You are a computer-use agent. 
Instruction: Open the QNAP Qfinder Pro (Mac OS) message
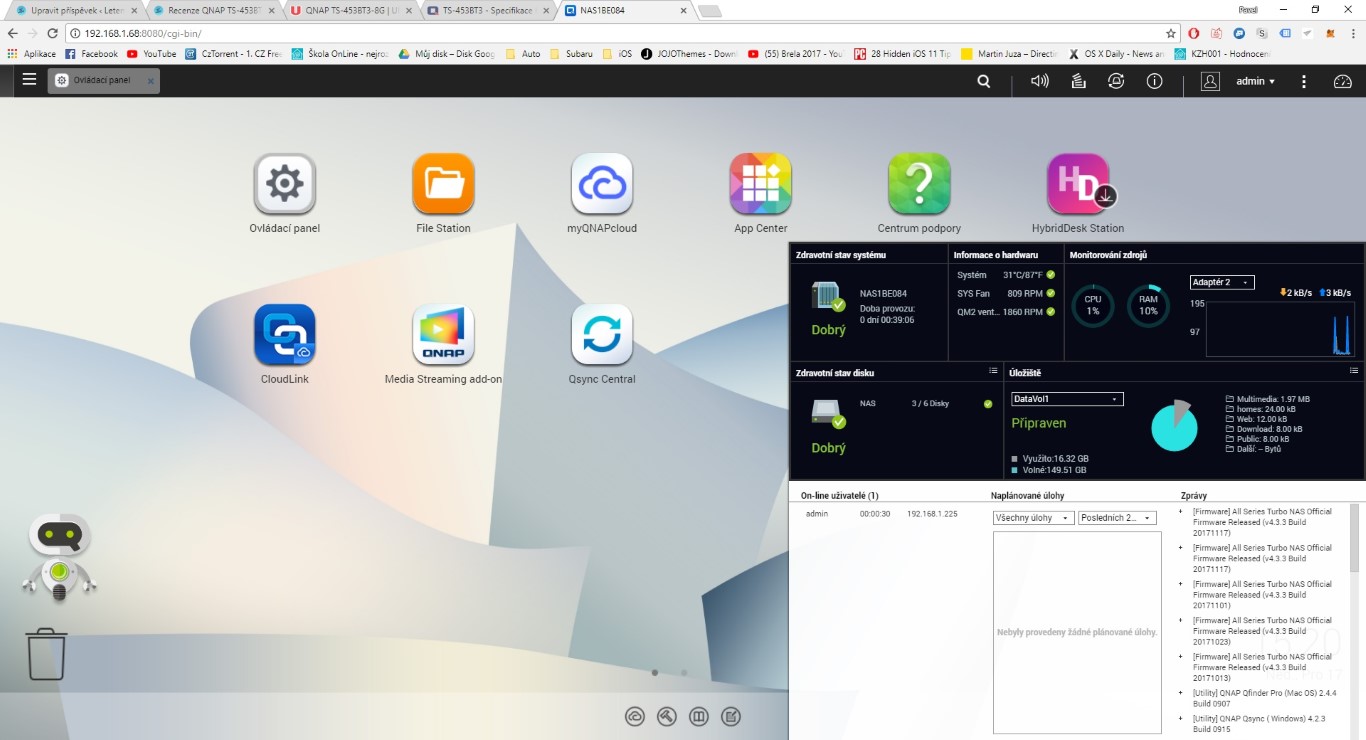point(1264,698)
